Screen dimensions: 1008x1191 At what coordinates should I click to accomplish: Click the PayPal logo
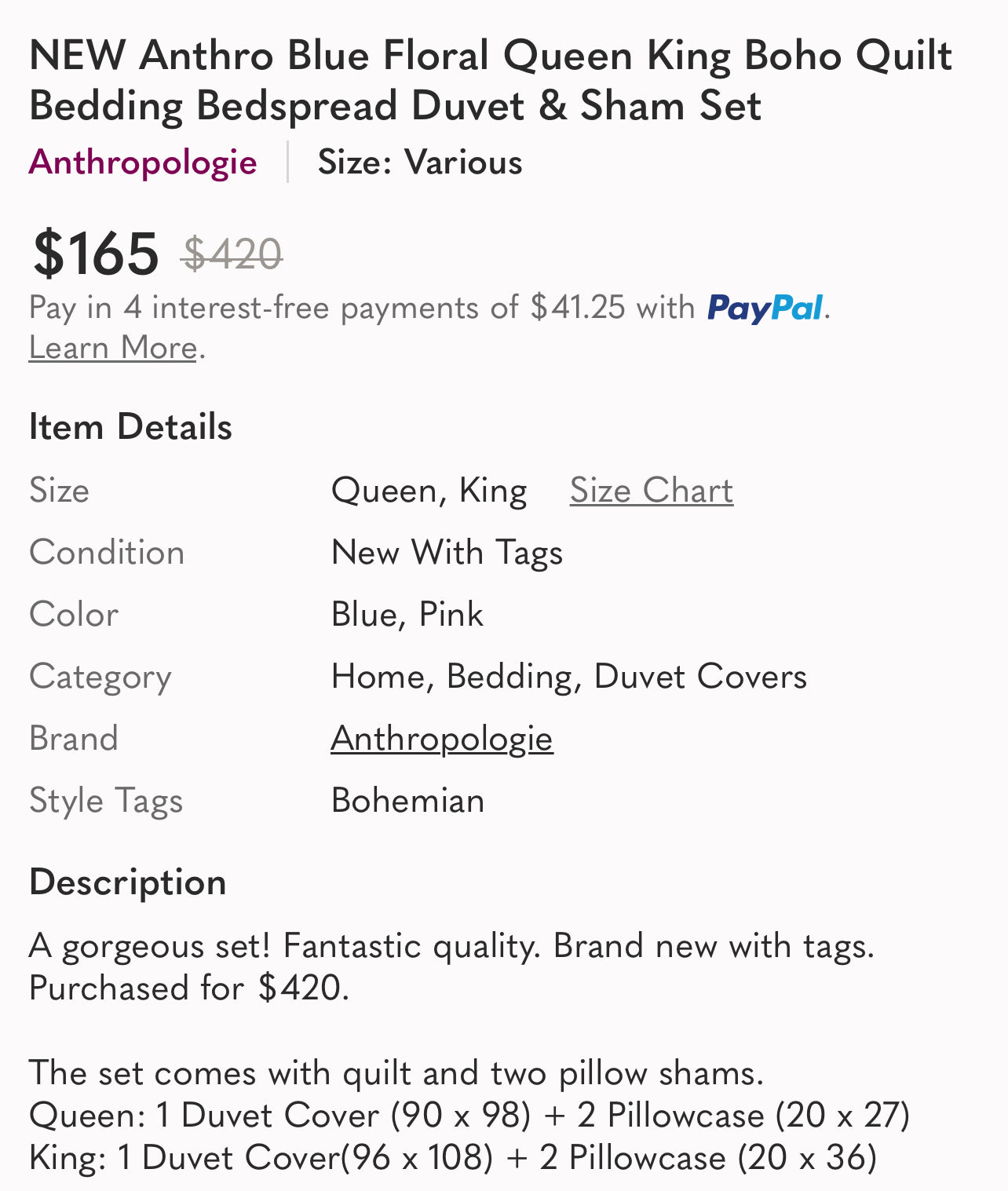(x=765, y=308)
